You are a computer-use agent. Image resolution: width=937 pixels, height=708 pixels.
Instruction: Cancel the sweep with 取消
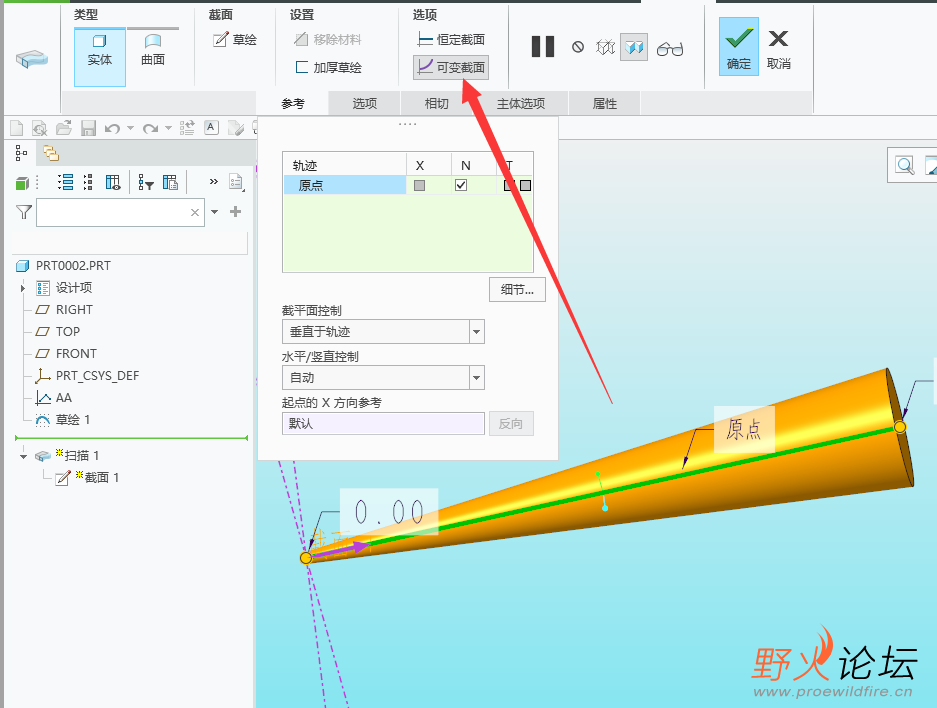[x=779, y=49]
